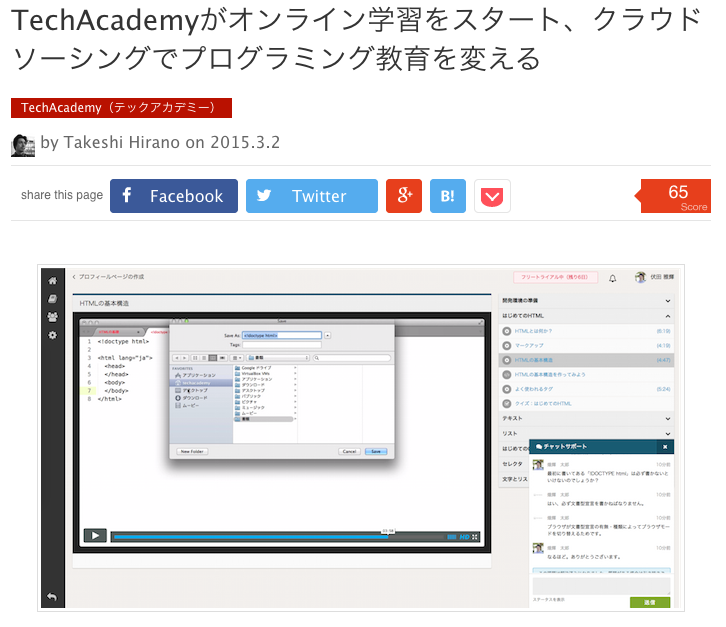The width and height of the screenshot is (726, 627).
Task: Click the notification bell icon
Action: click(613, 278)
